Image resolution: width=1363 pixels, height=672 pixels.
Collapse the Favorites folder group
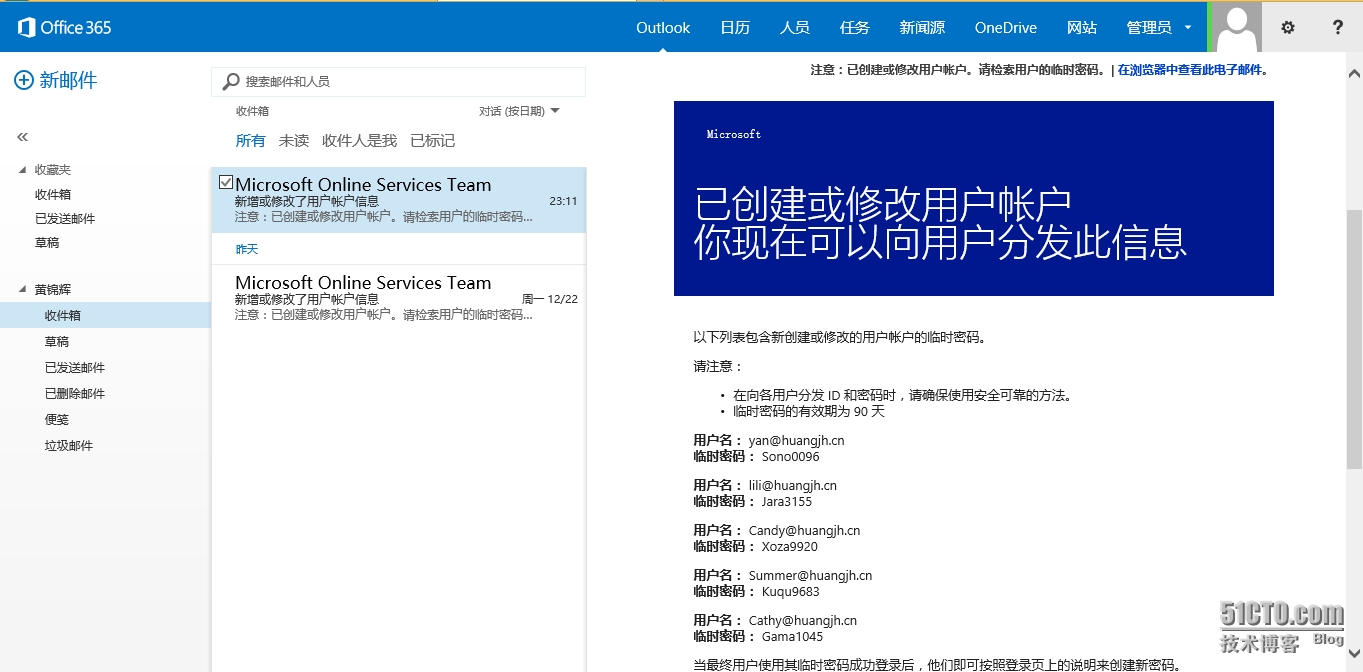point(23,170)
